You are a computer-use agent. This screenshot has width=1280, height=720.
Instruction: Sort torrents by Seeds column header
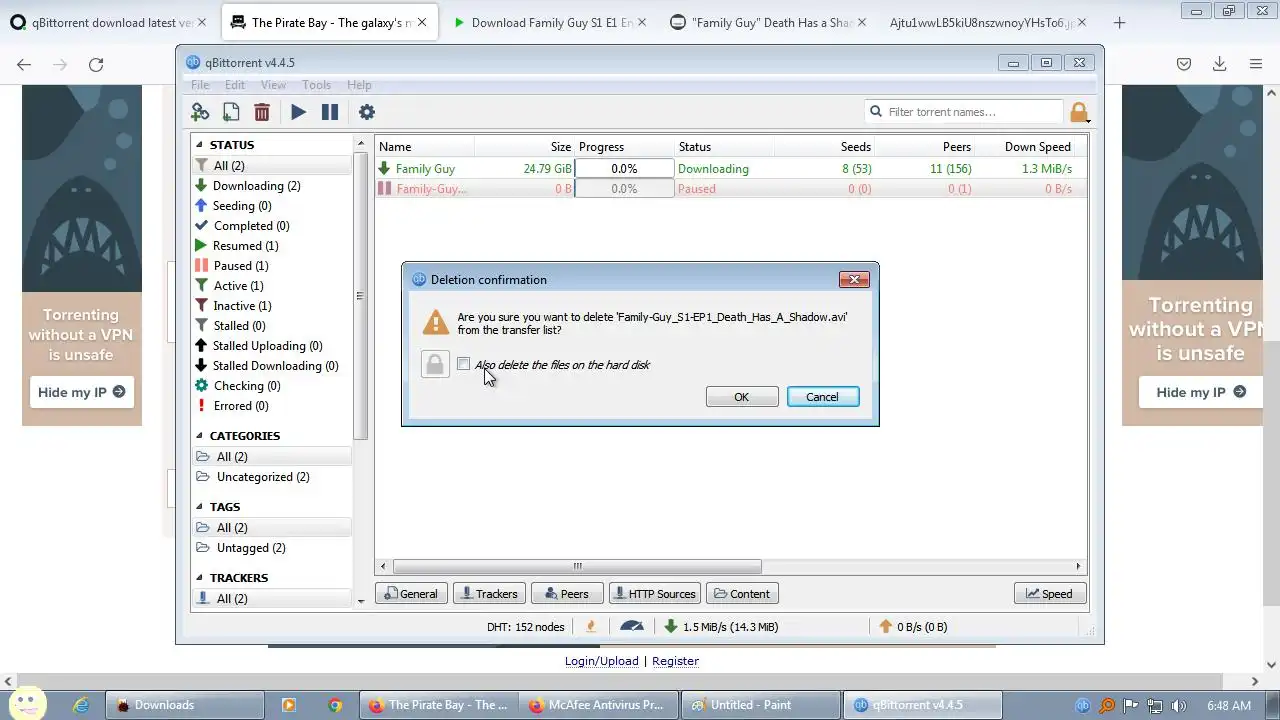pyautogui.click(x=855, y=147)
